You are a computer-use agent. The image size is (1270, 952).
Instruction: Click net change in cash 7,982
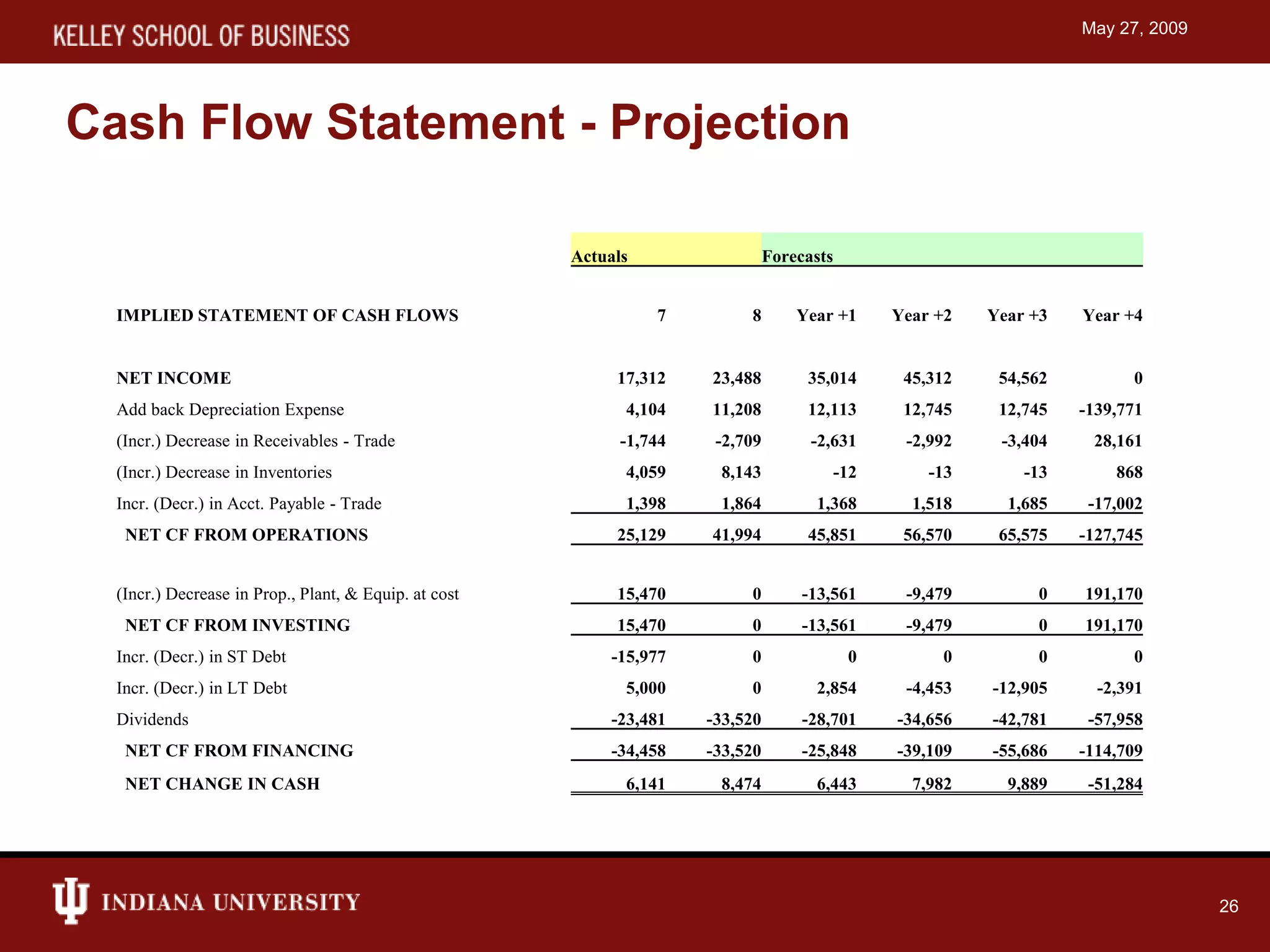click(x=932, y=784)
